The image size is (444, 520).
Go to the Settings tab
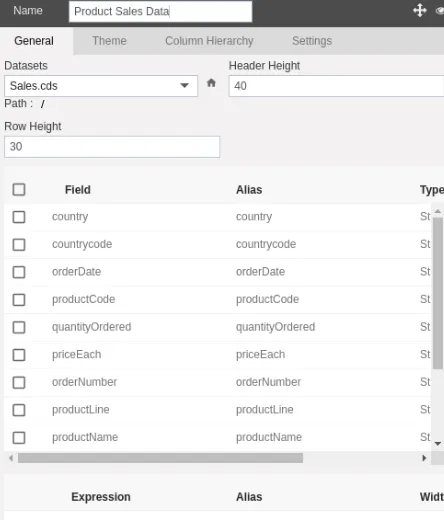312,41
